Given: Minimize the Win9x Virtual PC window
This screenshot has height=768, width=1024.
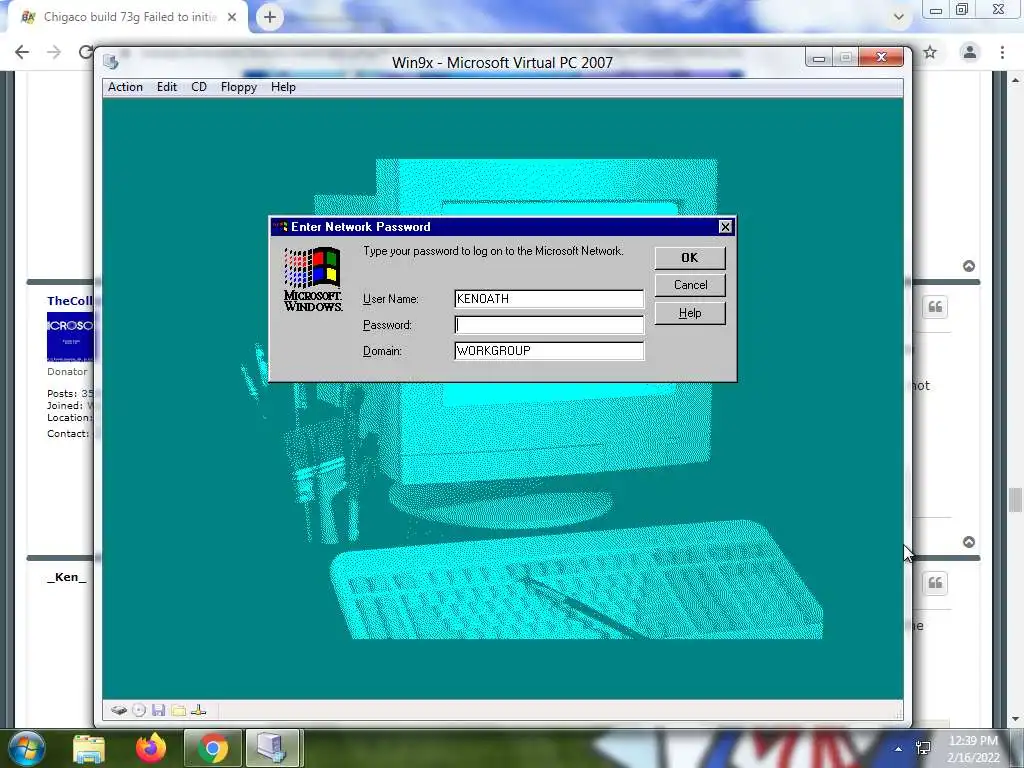Looking at the screenshot, I should (x=818, y=57).
